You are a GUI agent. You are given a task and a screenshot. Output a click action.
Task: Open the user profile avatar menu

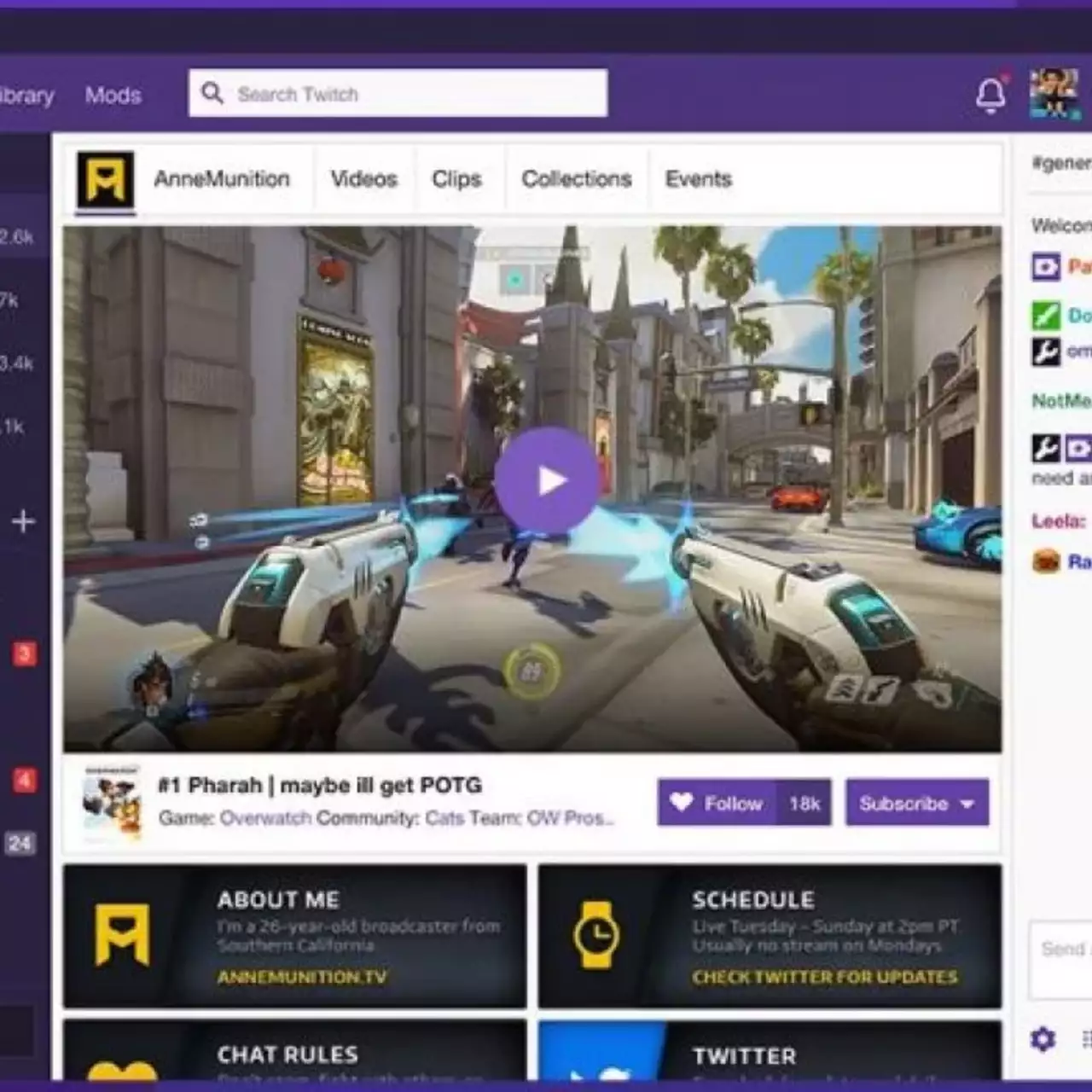[1054, 93]
